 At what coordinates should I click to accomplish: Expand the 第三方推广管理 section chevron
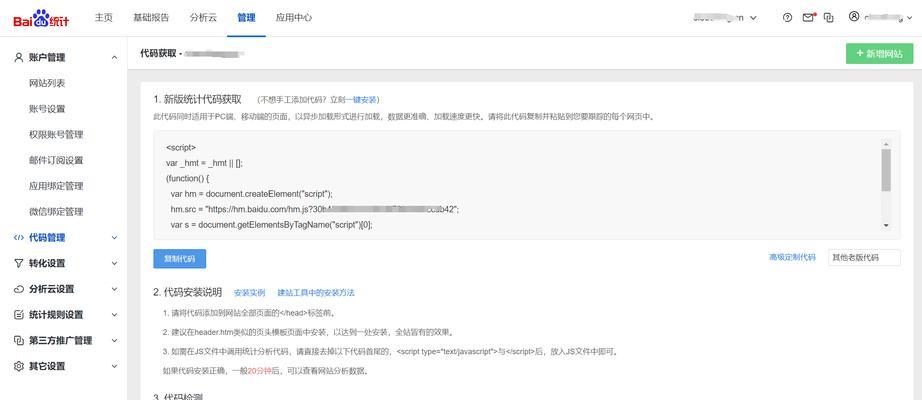tap(114, 341)
